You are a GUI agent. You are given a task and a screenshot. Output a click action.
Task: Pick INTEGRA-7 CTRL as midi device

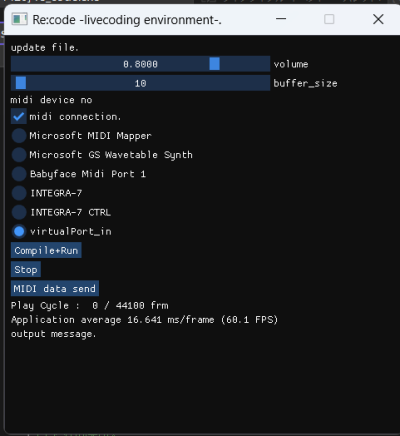(19, 212)
